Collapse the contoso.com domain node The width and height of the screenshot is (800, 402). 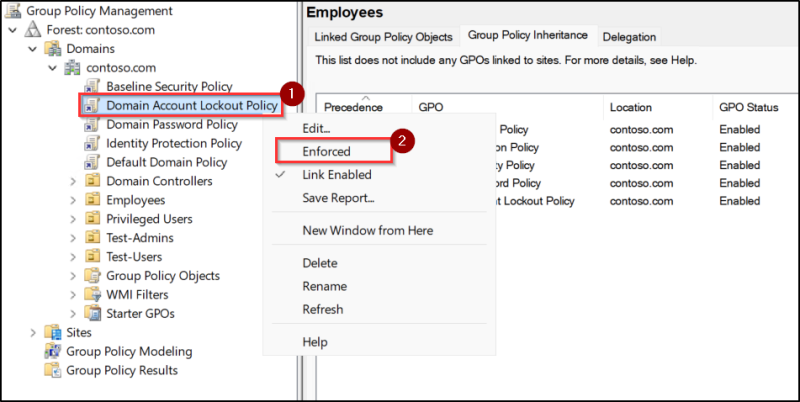point(53,68)
